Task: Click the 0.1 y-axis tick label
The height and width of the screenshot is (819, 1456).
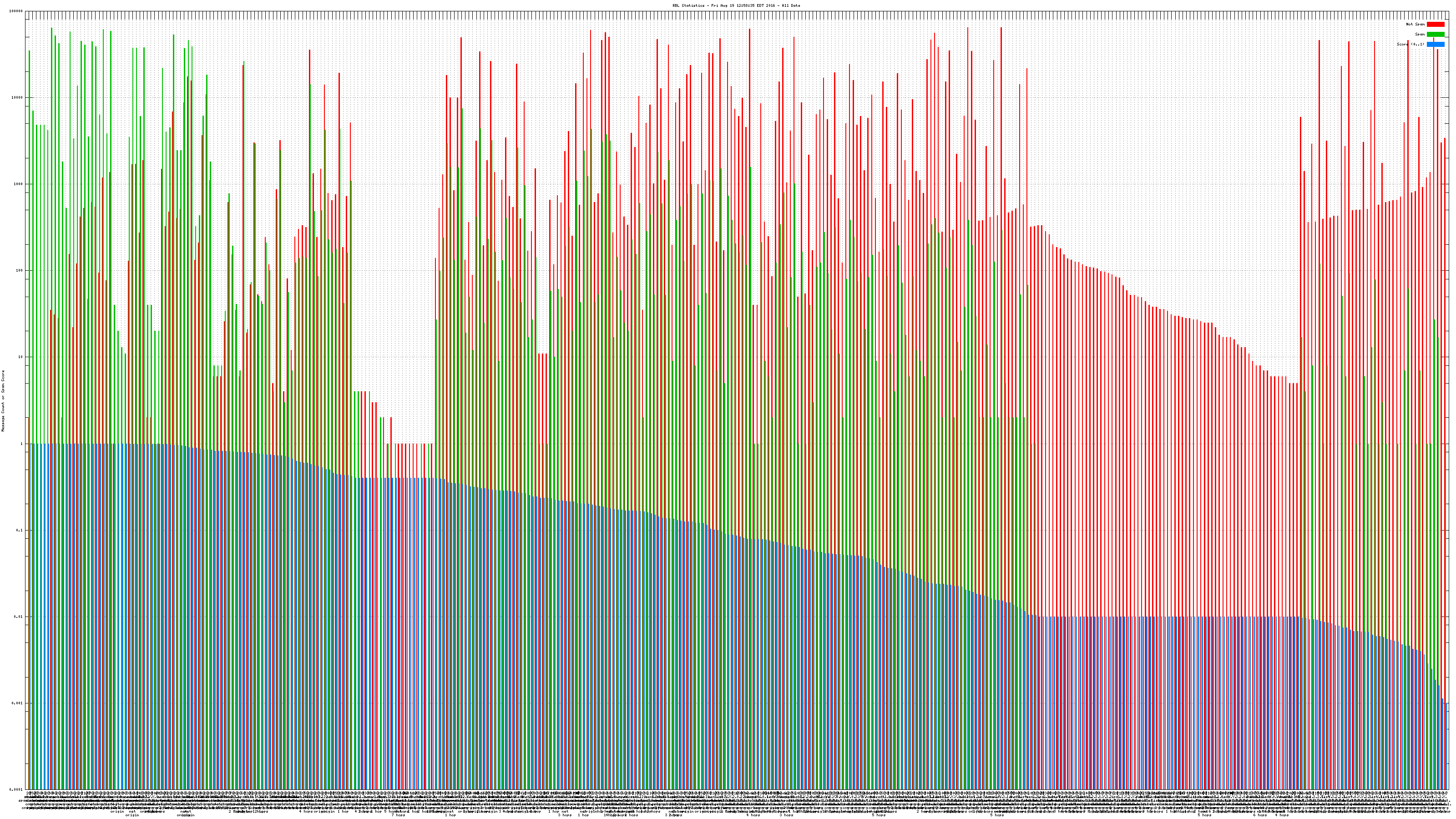Action: click(20, 530)
